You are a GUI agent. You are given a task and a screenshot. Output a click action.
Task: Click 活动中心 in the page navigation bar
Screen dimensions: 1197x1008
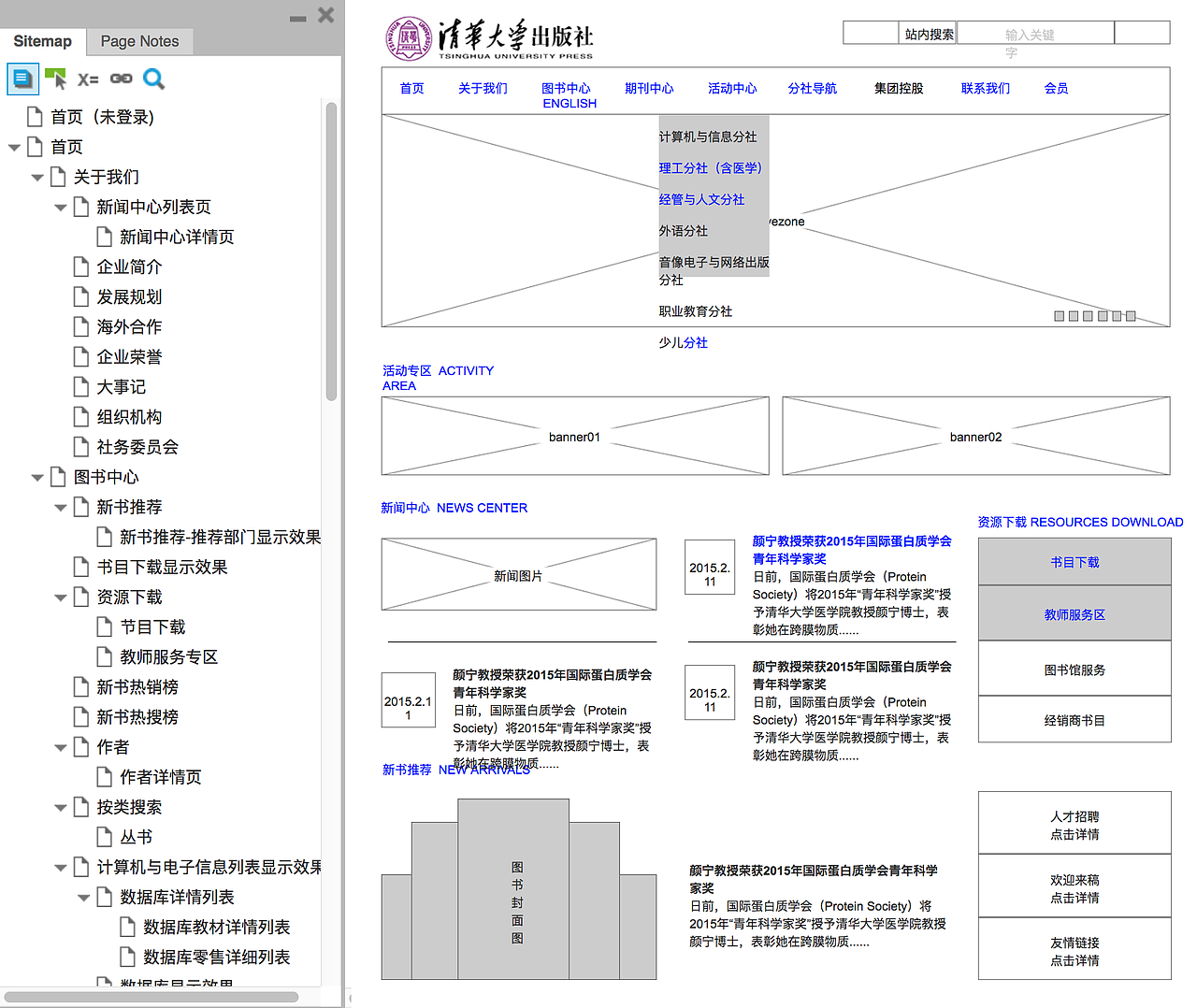(732, 89)
